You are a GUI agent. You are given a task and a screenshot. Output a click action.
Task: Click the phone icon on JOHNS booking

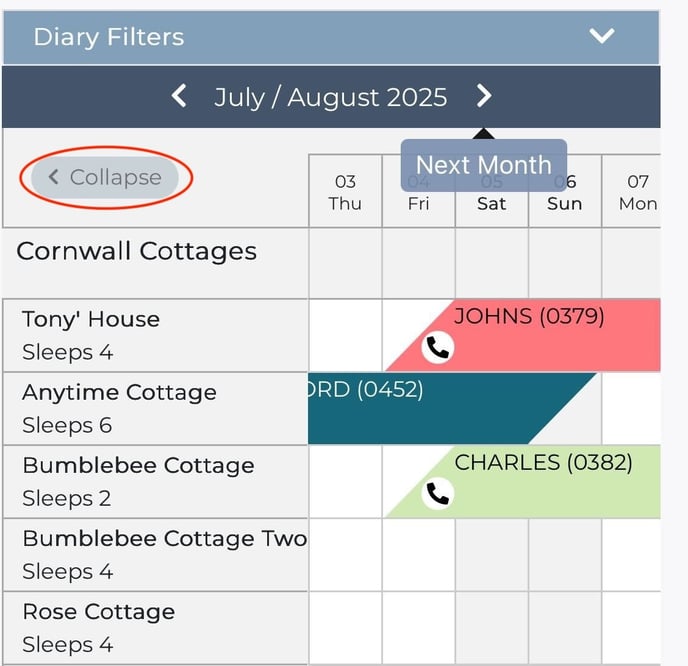pos(437,347)
